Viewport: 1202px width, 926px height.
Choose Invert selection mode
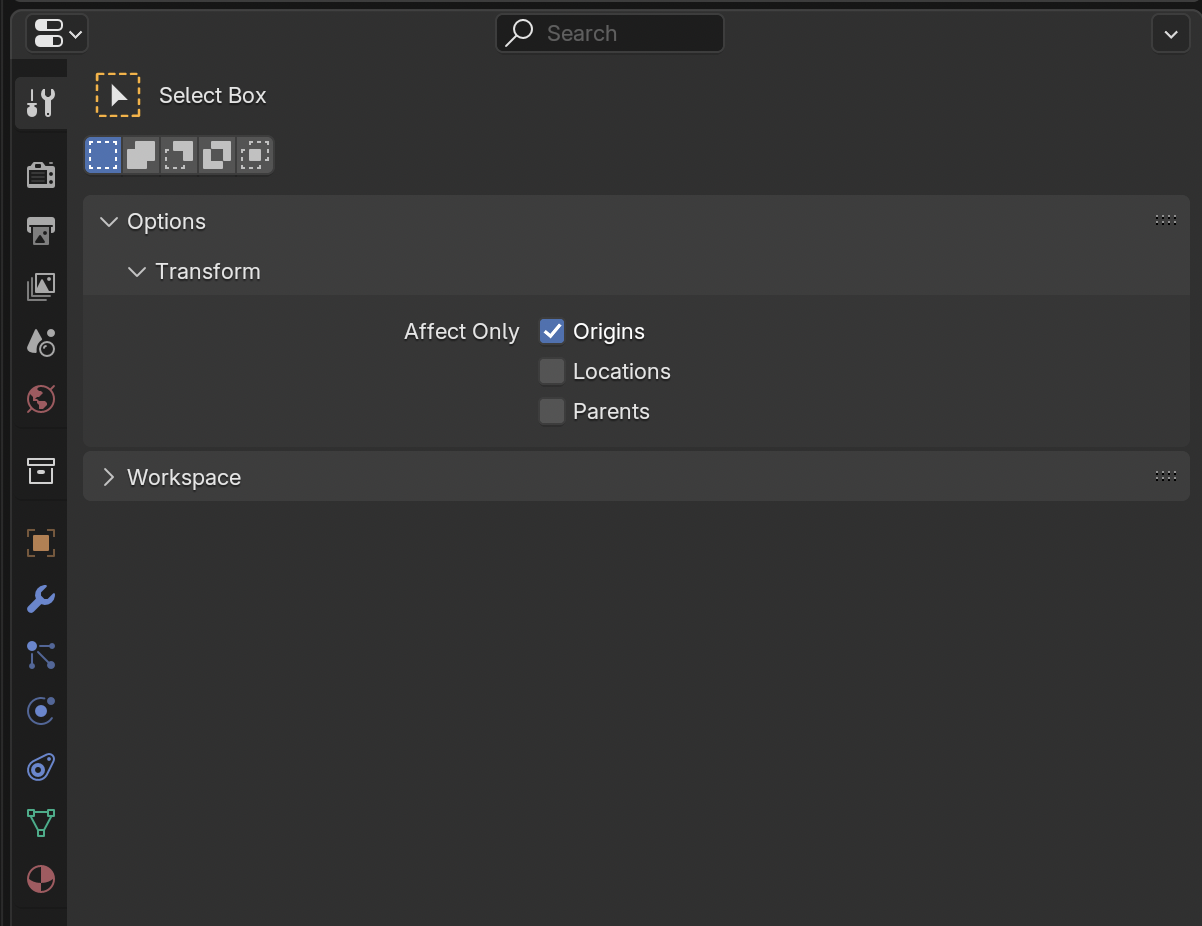[x=217, y=155]
